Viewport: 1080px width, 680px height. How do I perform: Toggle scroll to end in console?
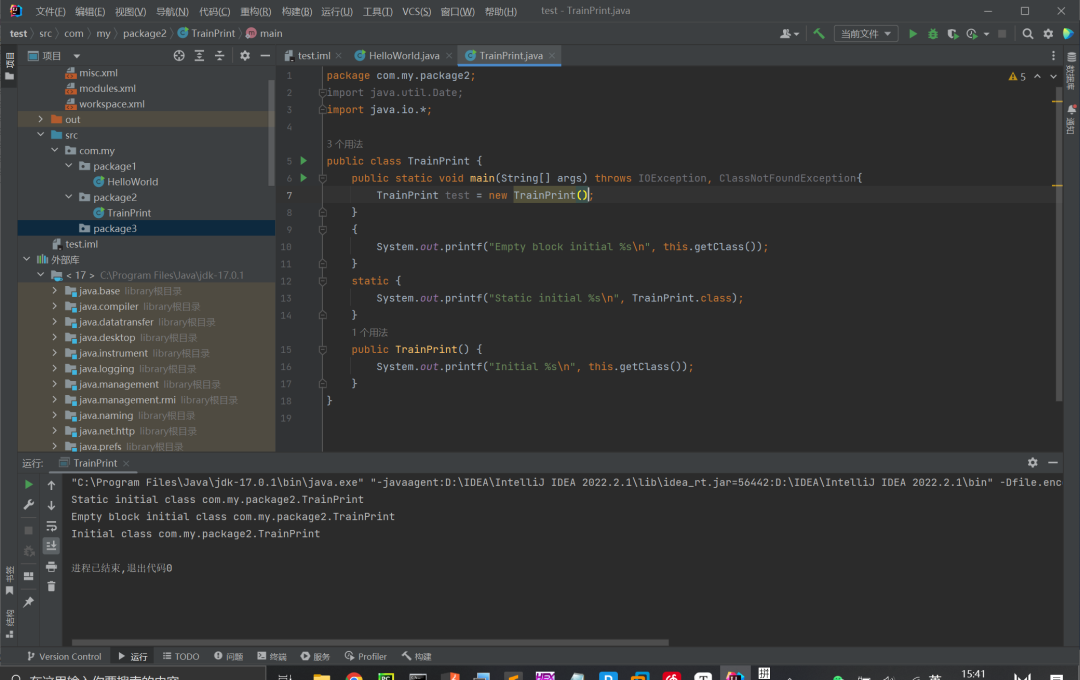(x=51, y=545)
